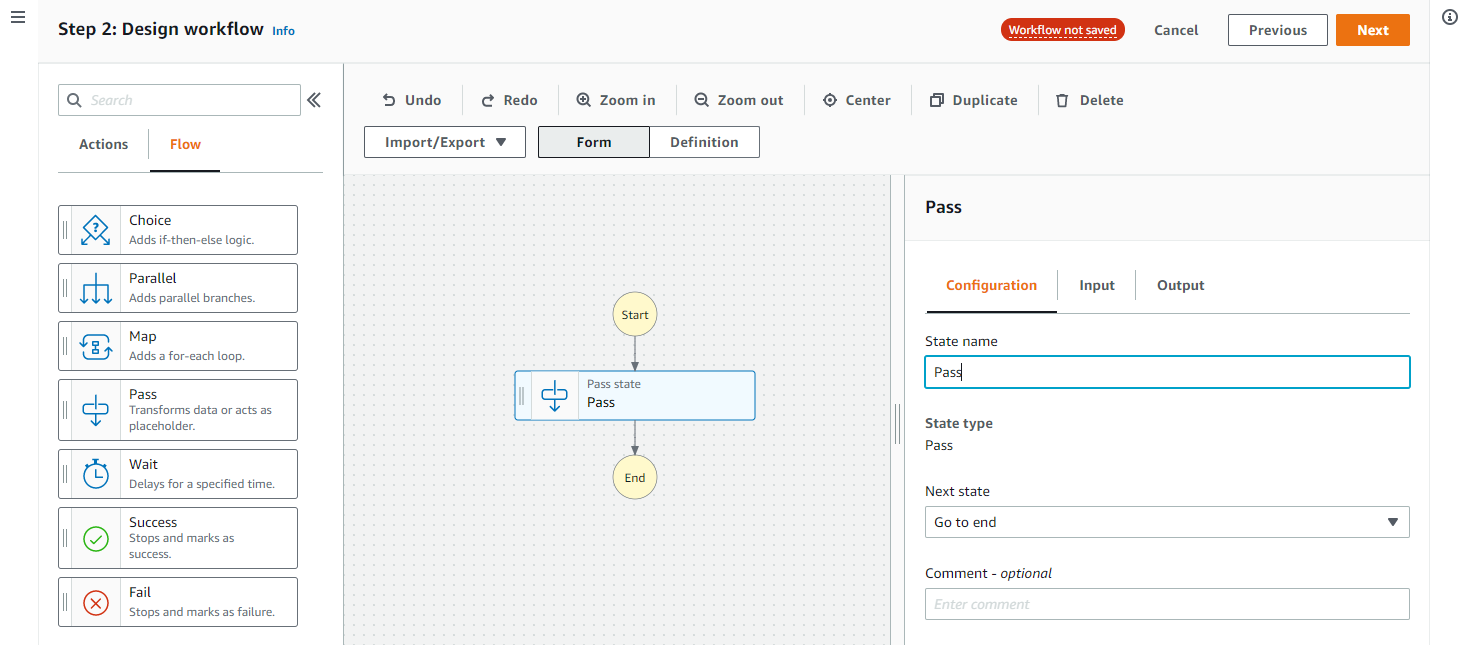Grab the drag handle on the Choice card
The image size is (1466, 645).
66,230
